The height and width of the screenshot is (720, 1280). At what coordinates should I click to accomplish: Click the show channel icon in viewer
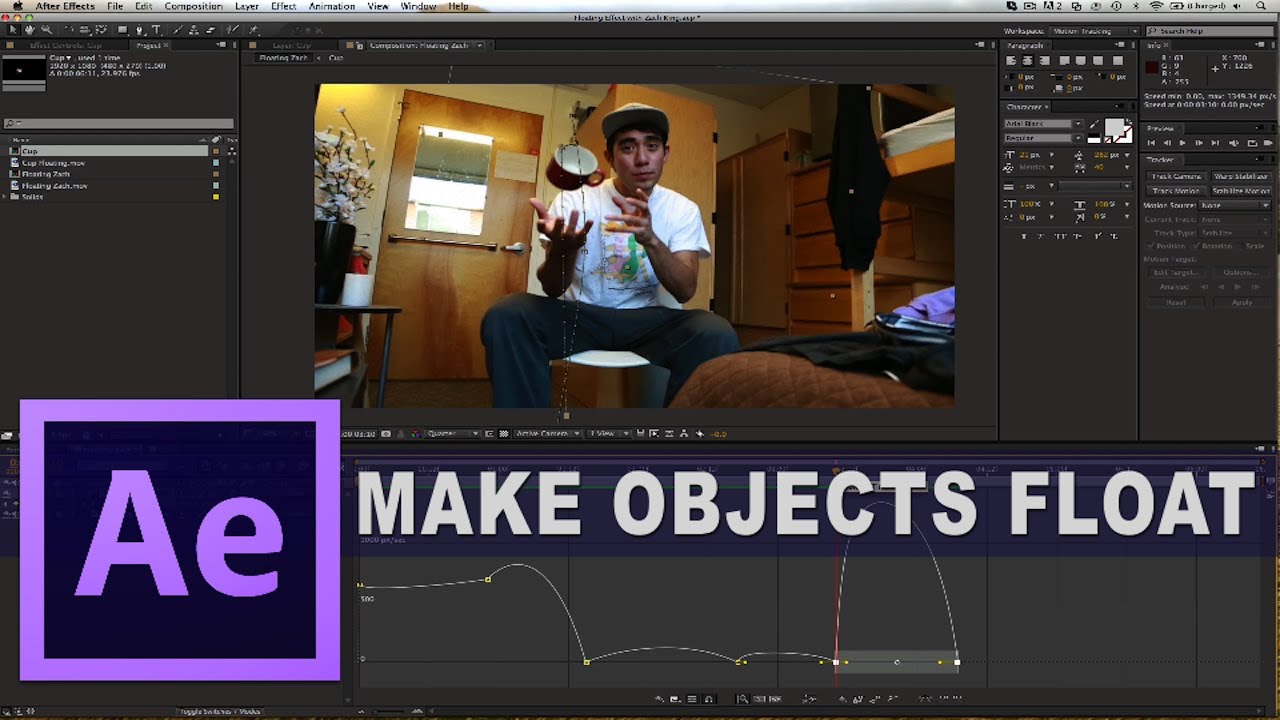pyautogui.click(x=414, y=433)
